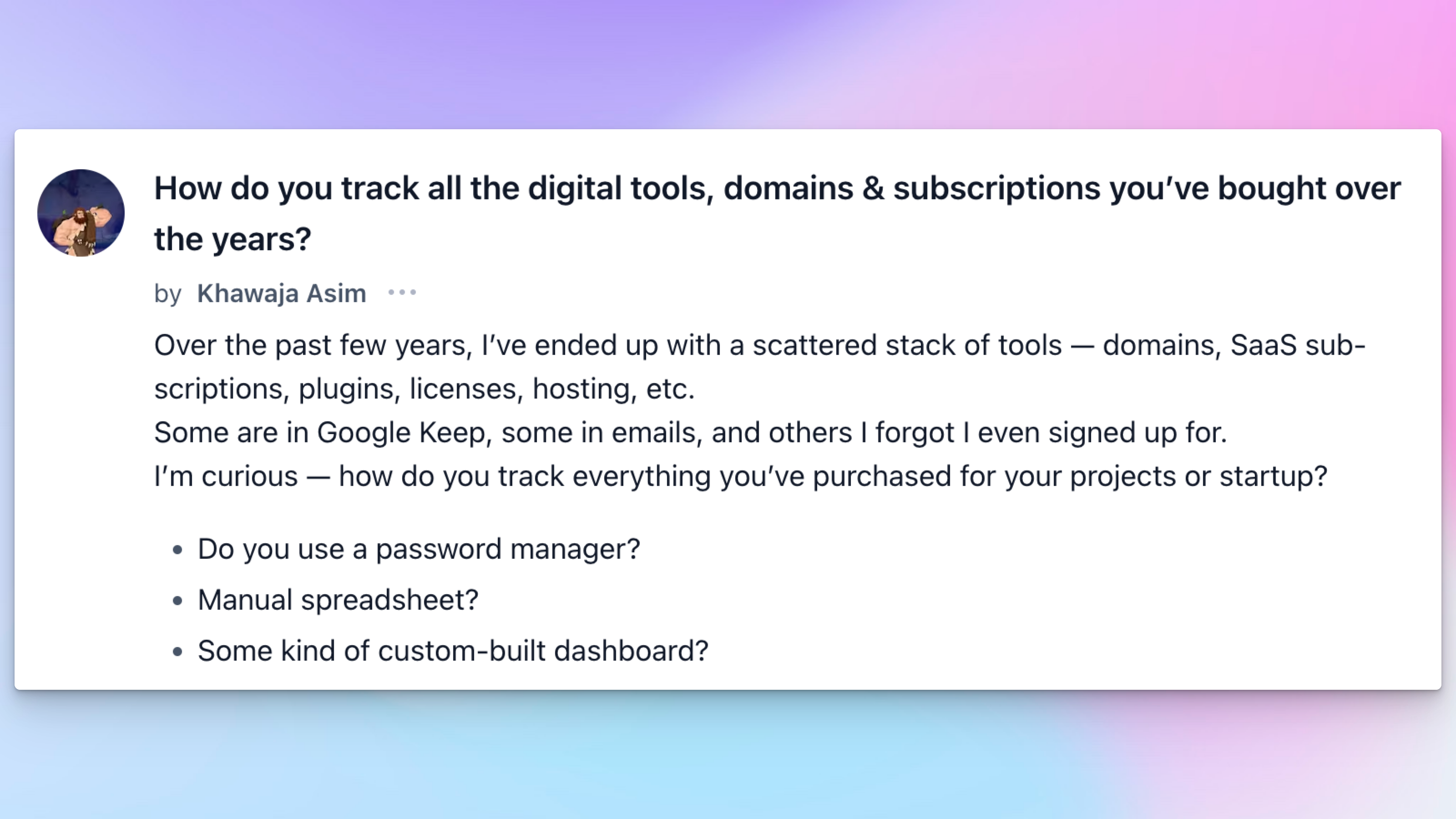Click "the years?" on the title's second line

click(x=233, y=238)
